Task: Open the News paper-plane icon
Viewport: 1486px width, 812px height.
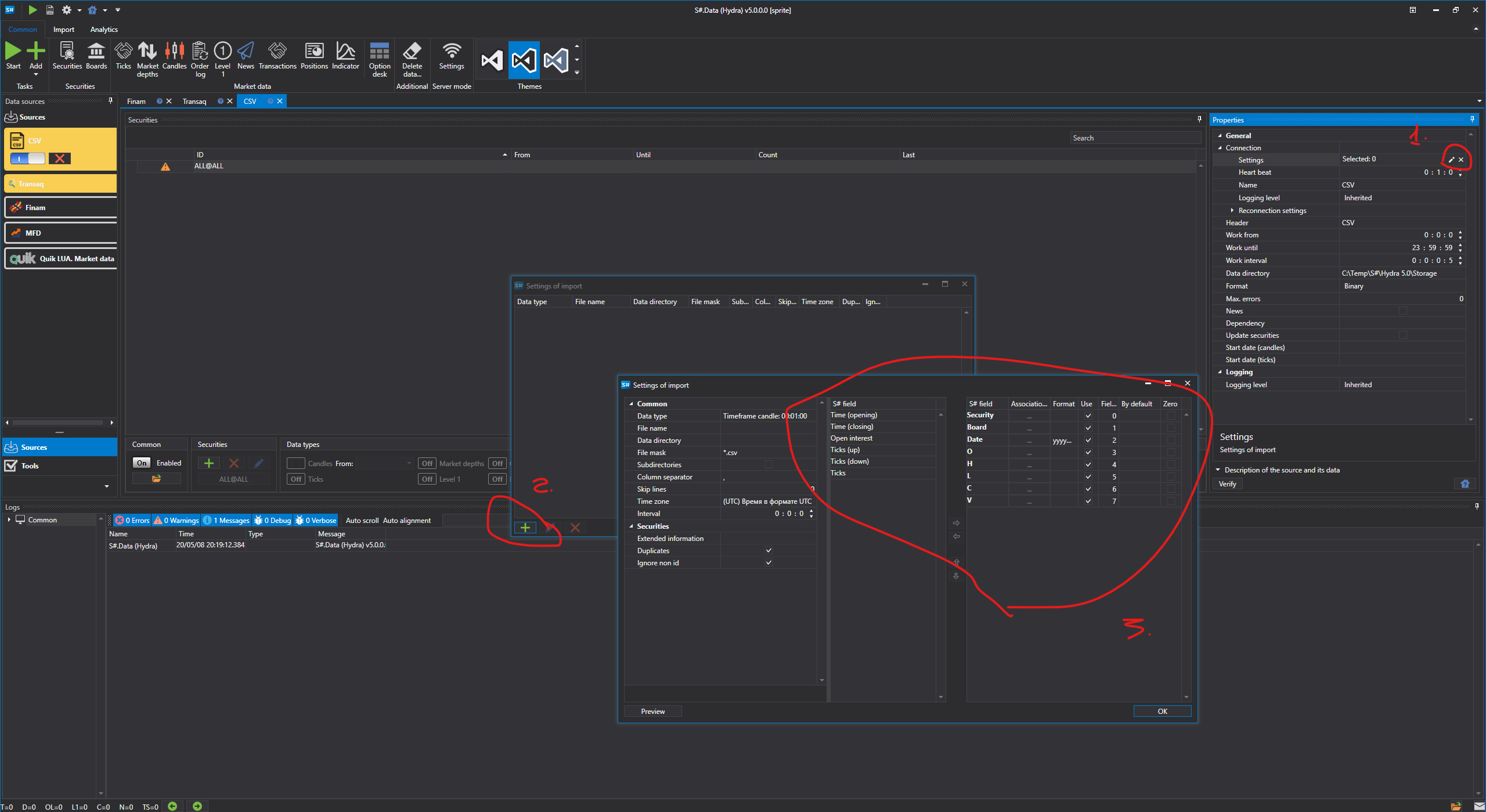Action: pyautogui.click(x=246, y=51)
